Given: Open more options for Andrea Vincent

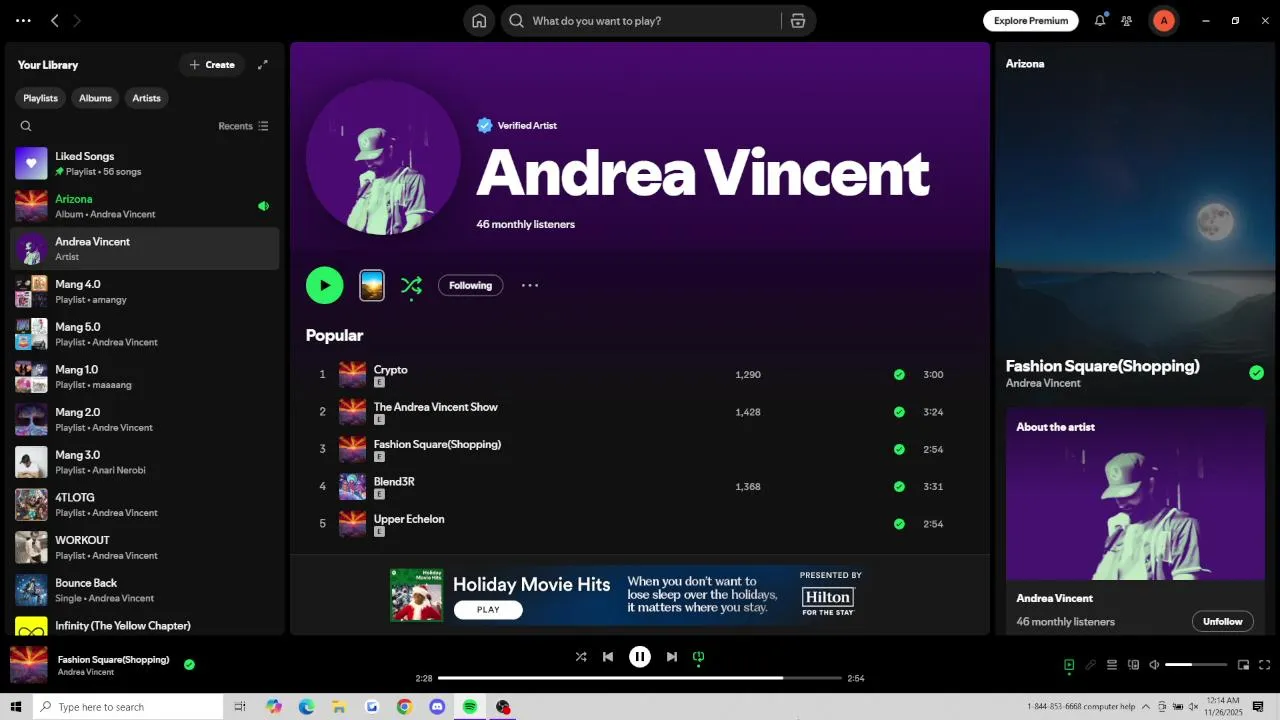Looking at the screenshot, I should 530,285.
